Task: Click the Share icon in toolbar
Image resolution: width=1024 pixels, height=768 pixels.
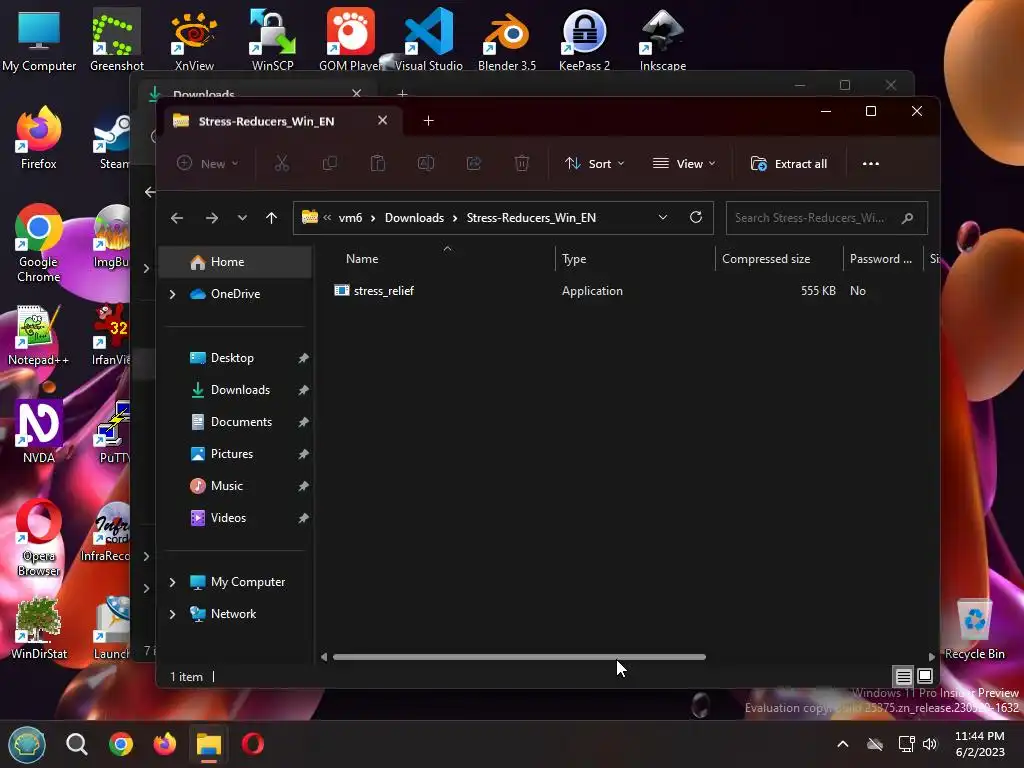Action: [x=473, y=163]
